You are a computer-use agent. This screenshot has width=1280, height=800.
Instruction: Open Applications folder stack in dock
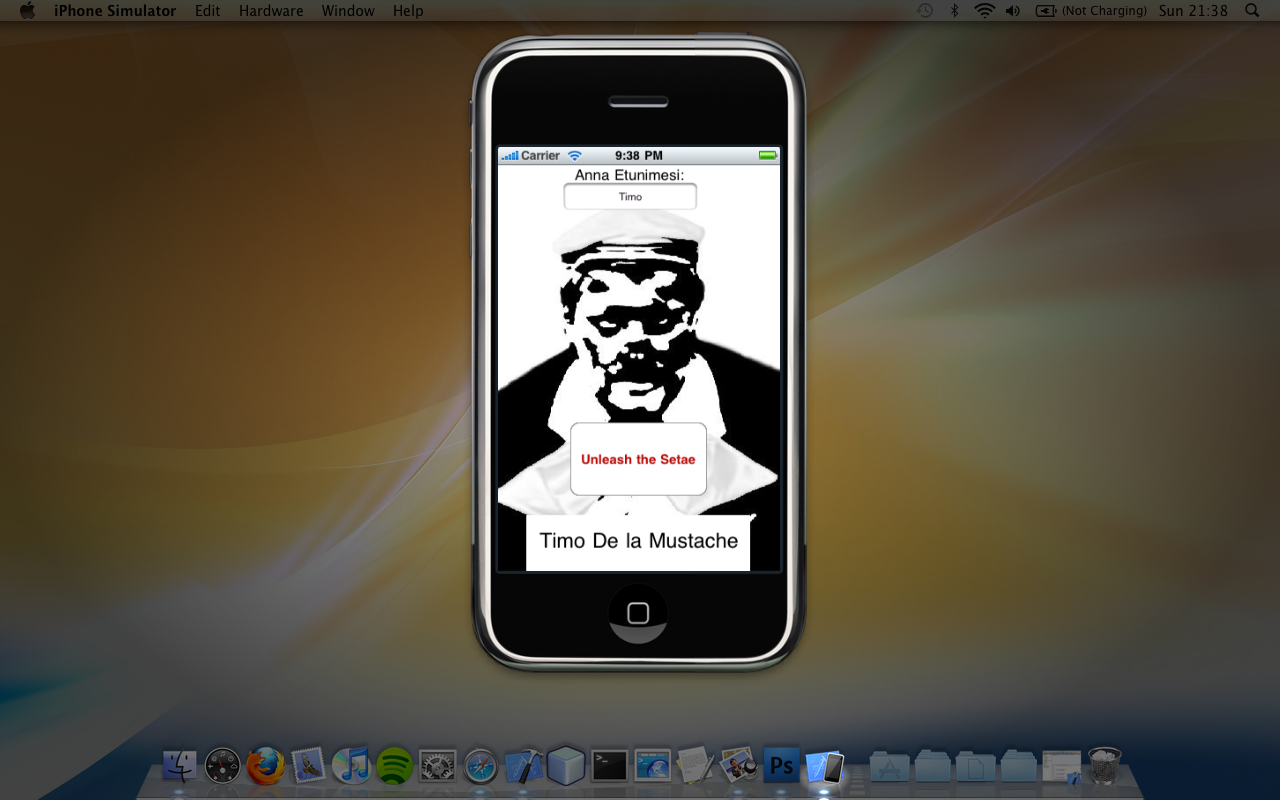[x=889, y=766]
